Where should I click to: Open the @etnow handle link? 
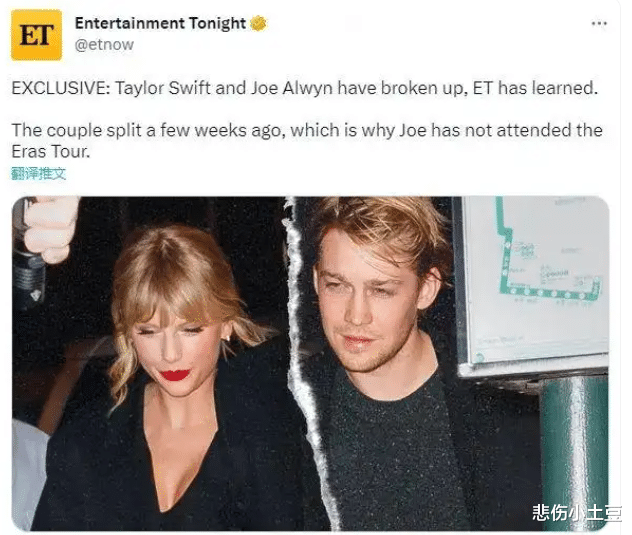(104, 44)
